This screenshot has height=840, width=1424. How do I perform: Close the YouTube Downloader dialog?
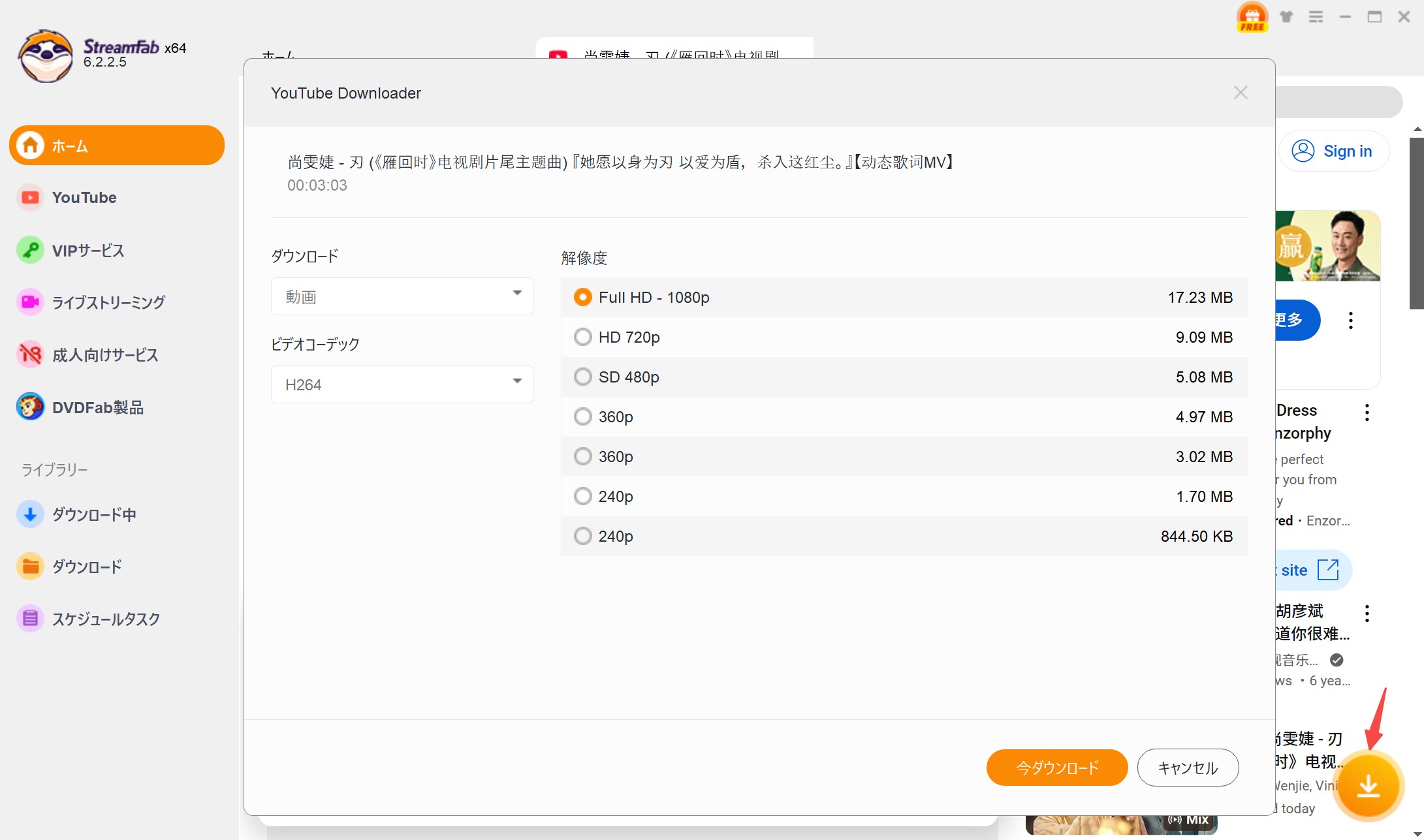1241,93
